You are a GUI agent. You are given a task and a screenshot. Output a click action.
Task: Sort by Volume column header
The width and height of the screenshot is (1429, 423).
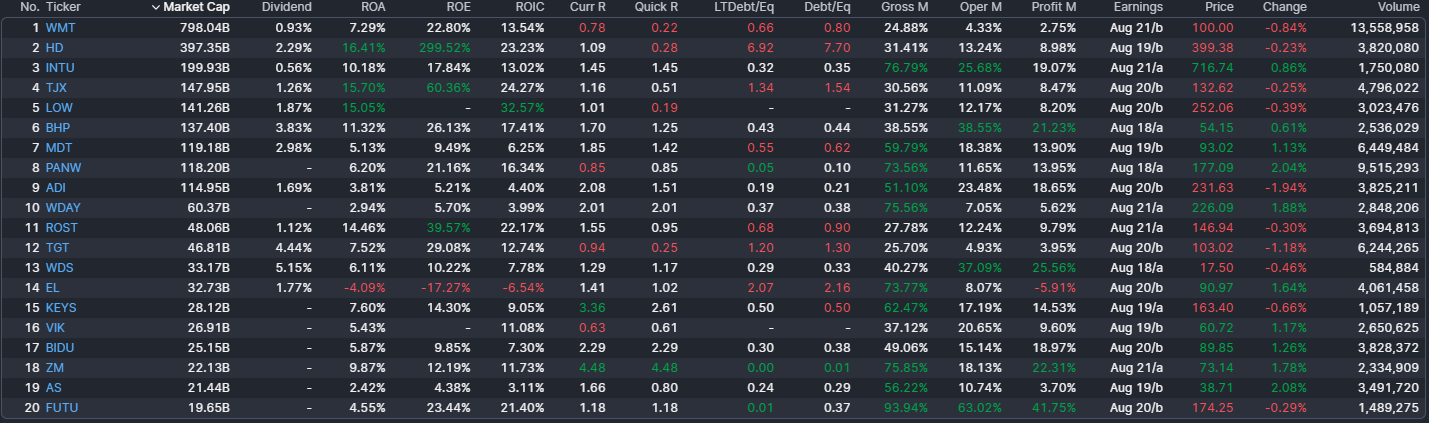click(x=1398, y=7)
